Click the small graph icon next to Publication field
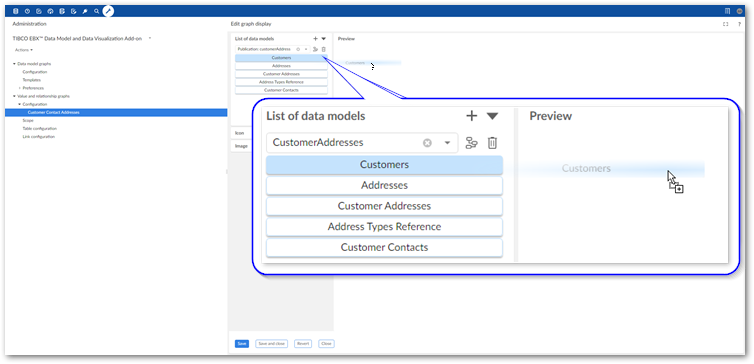 (315, 49)
